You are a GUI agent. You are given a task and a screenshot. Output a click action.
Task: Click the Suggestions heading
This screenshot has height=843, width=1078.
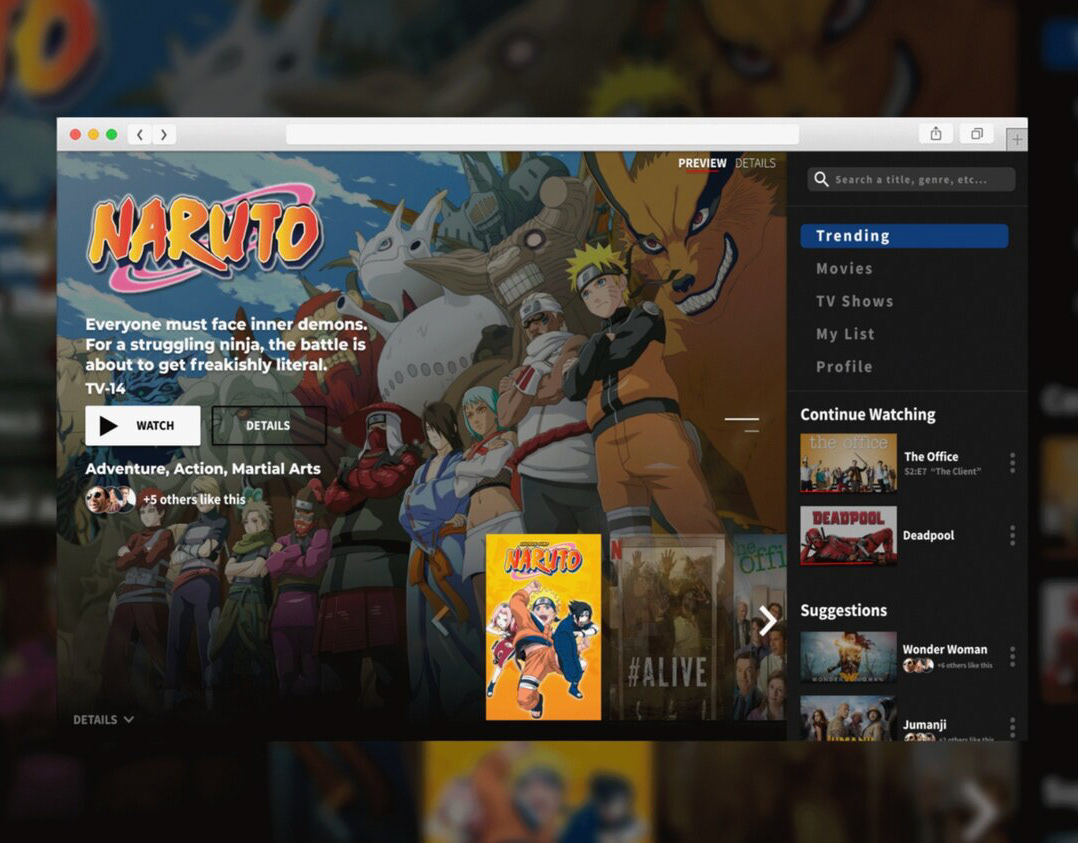coord(844,611)
